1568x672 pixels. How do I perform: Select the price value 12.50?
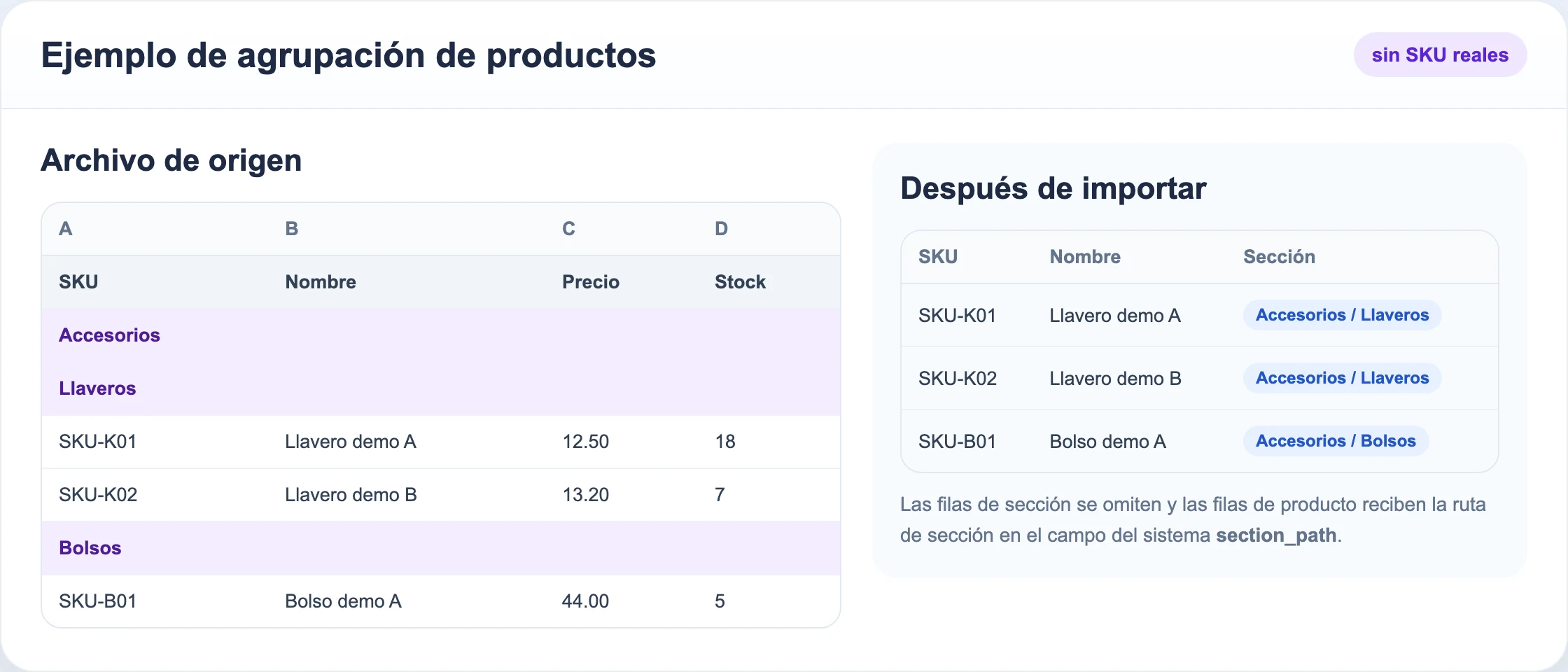click(586, 442)
